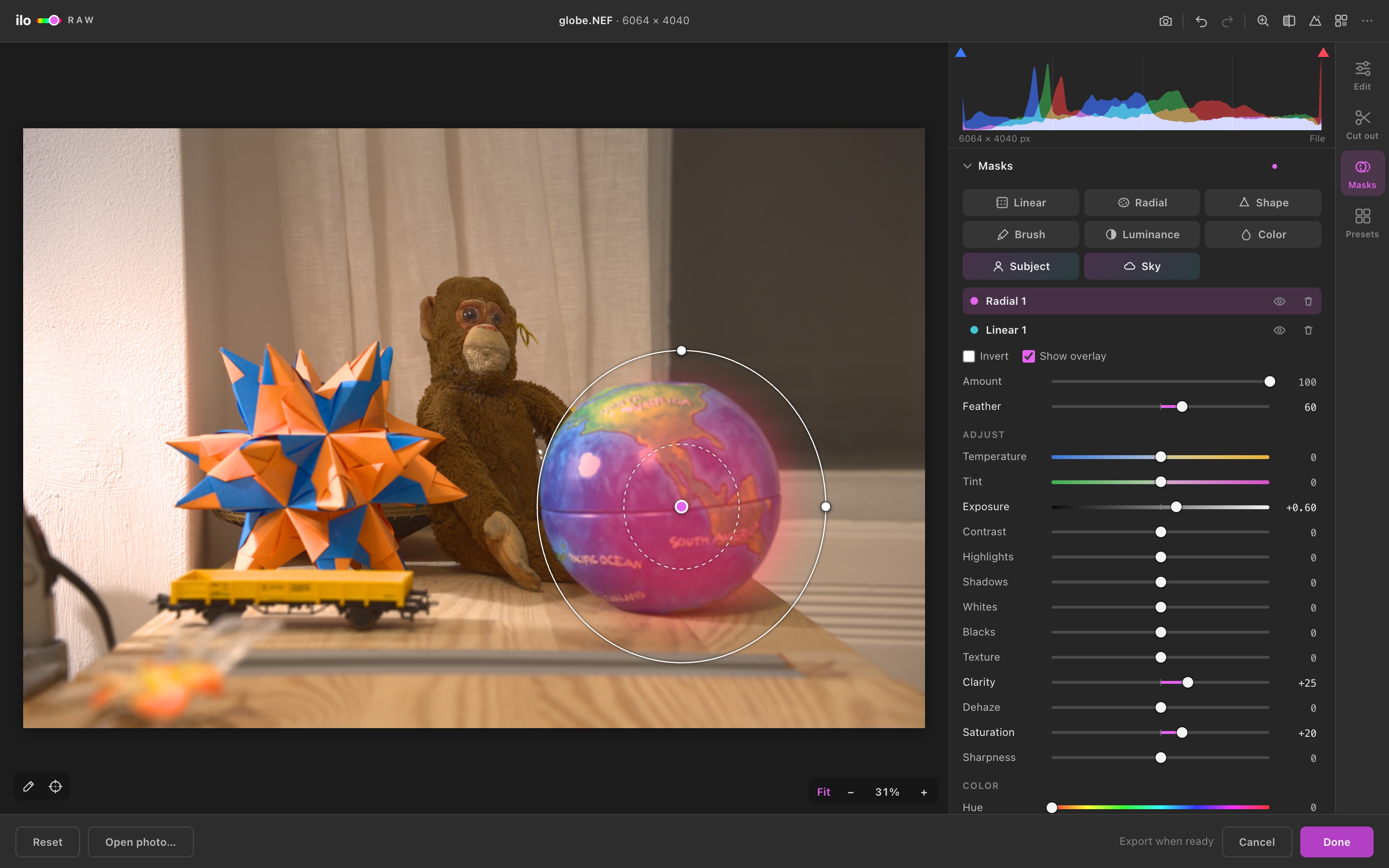
Task: Zoom out with the minus button
Action: [x=851, y=792]
